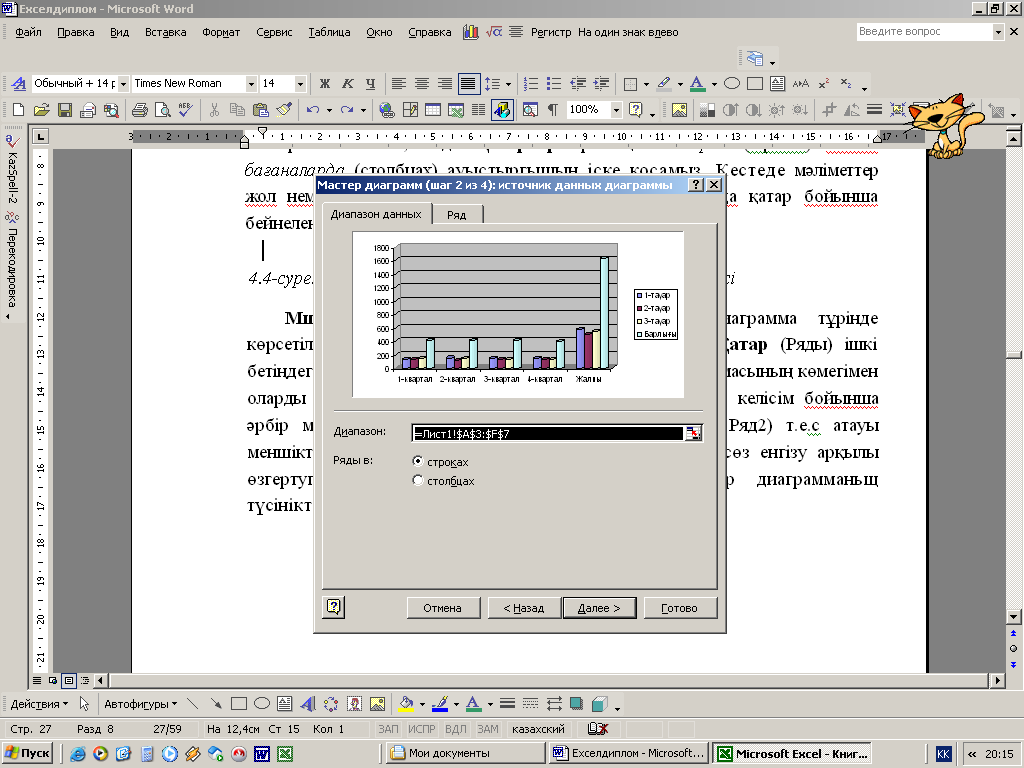Insert a Microsoft Excel worksheet
Viewport: 1024px width, 768px height.
click(x=456, y=110)
